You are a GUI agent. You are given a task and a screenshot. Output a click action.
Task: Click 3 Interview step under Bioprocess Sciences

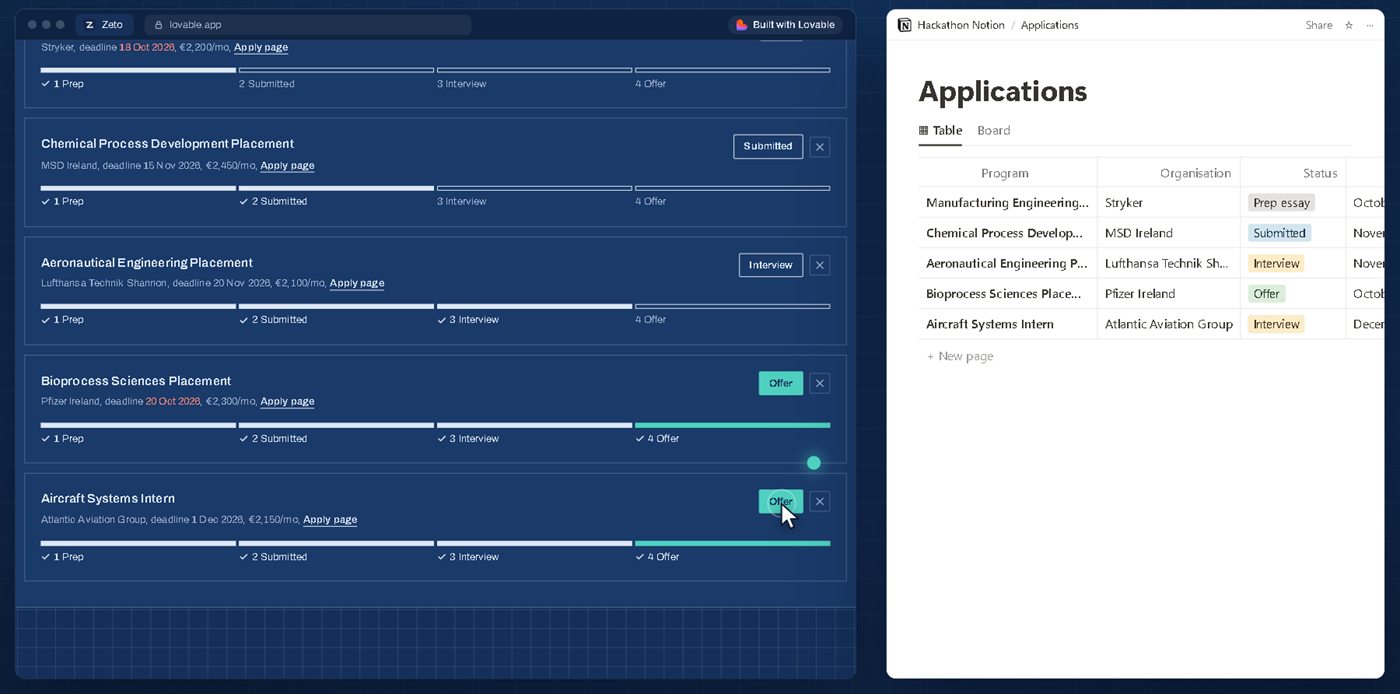[x=533, y=433]
